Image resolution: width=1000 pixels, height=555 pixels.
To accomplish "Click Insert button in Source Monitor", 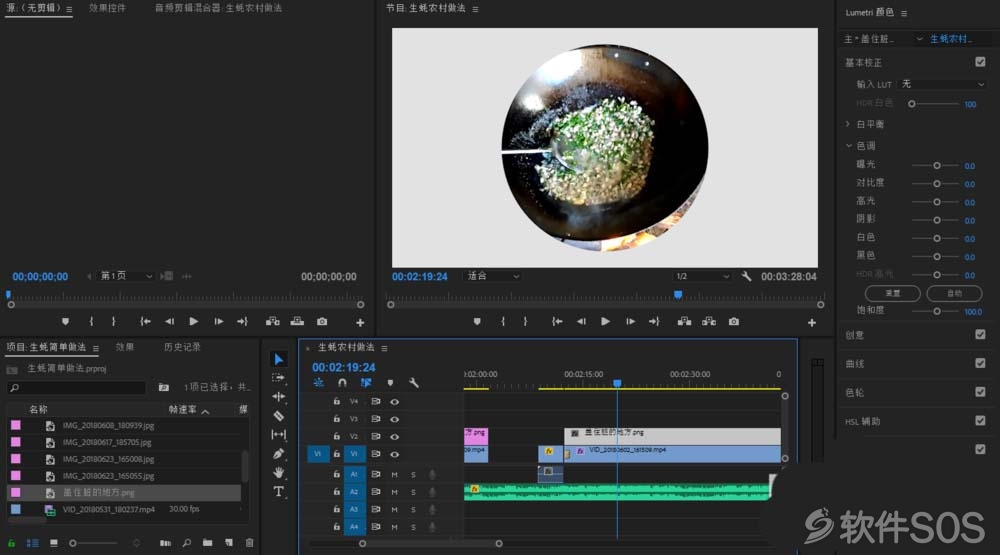I will 272,322.
